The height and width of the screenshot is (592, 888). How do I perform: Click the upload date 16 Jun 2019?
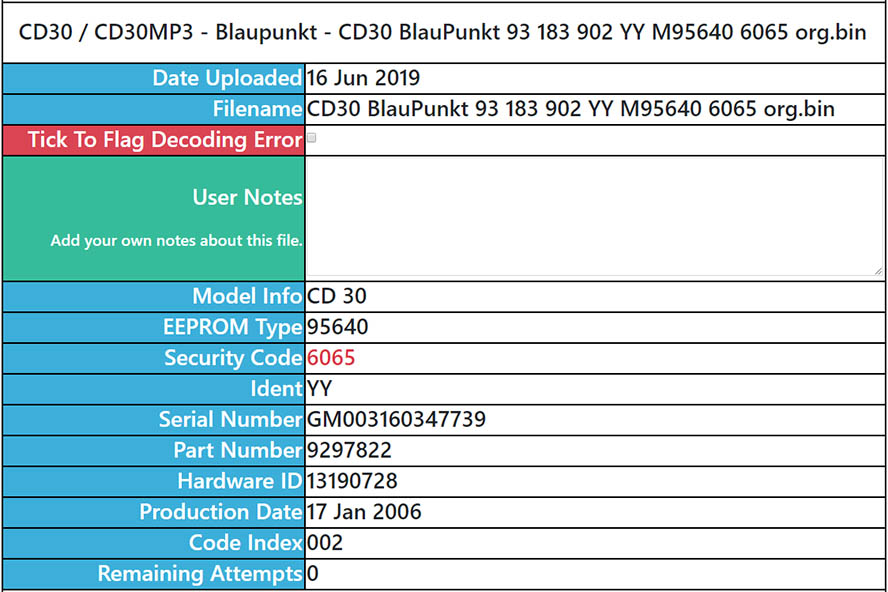(x=364, y=78)
